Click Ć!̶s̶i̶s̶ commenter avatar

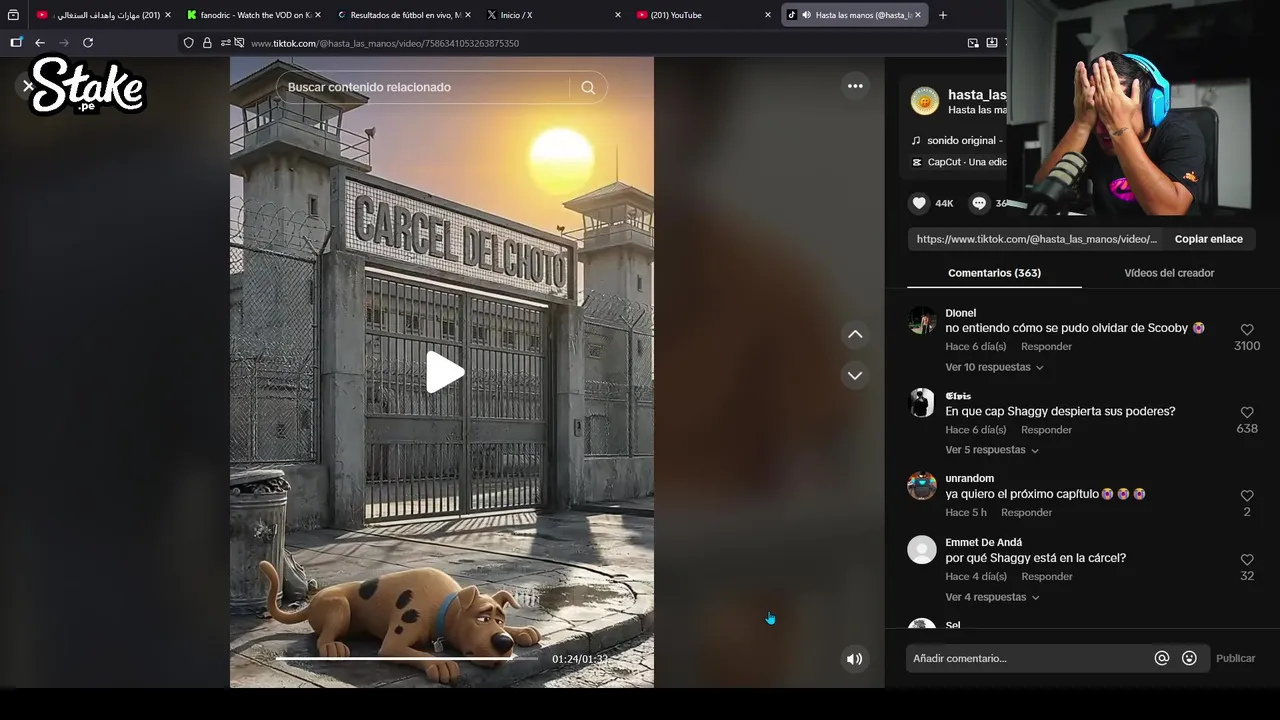point(922,403)
